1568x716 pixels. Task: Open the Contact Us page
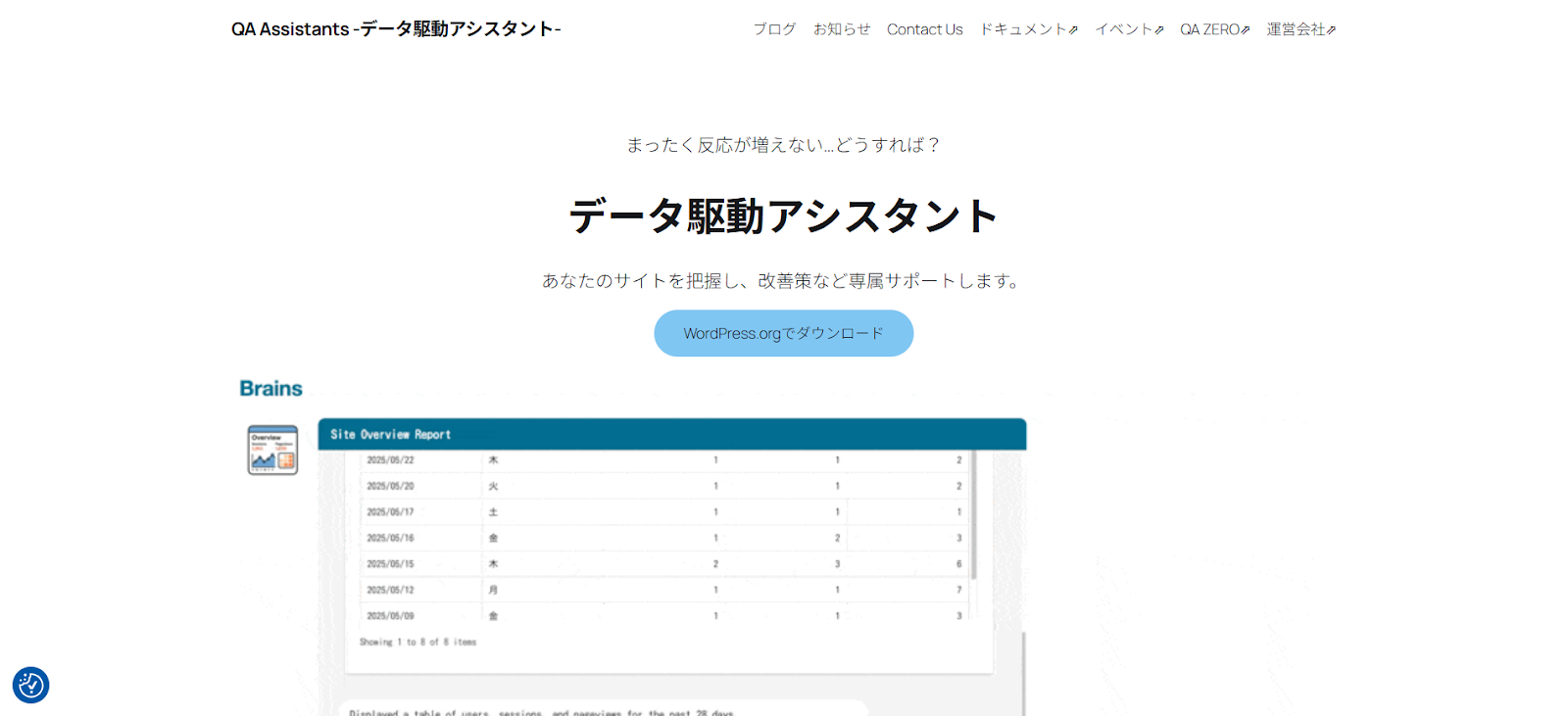[924, 29]
